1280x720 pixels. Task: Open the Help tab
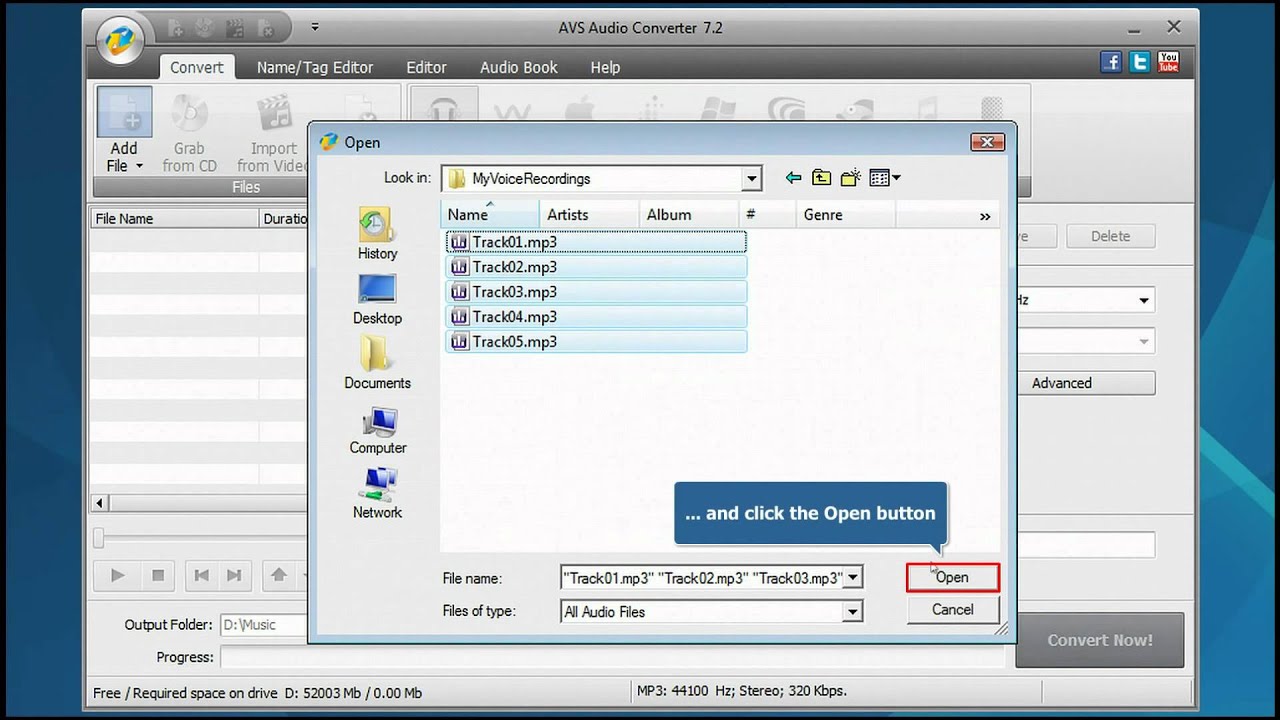coord(605,67)
